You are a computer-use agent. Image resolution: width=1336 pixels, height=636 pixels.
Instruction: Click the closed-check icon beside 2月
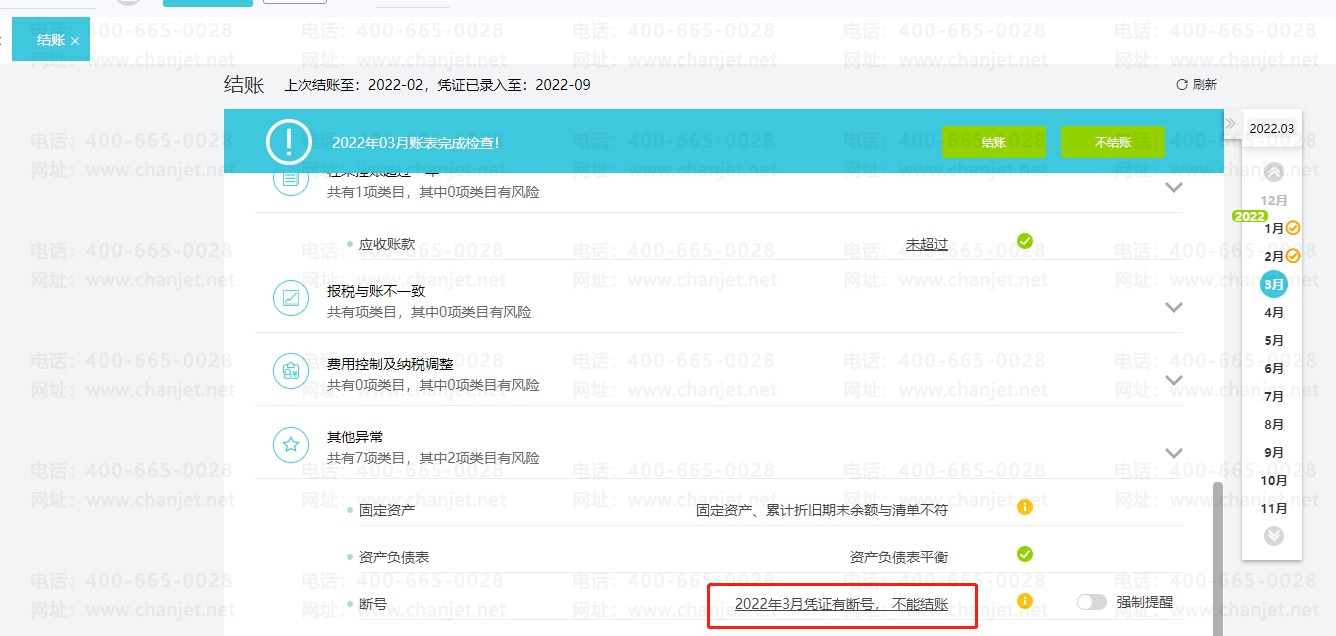(1293, 256)
